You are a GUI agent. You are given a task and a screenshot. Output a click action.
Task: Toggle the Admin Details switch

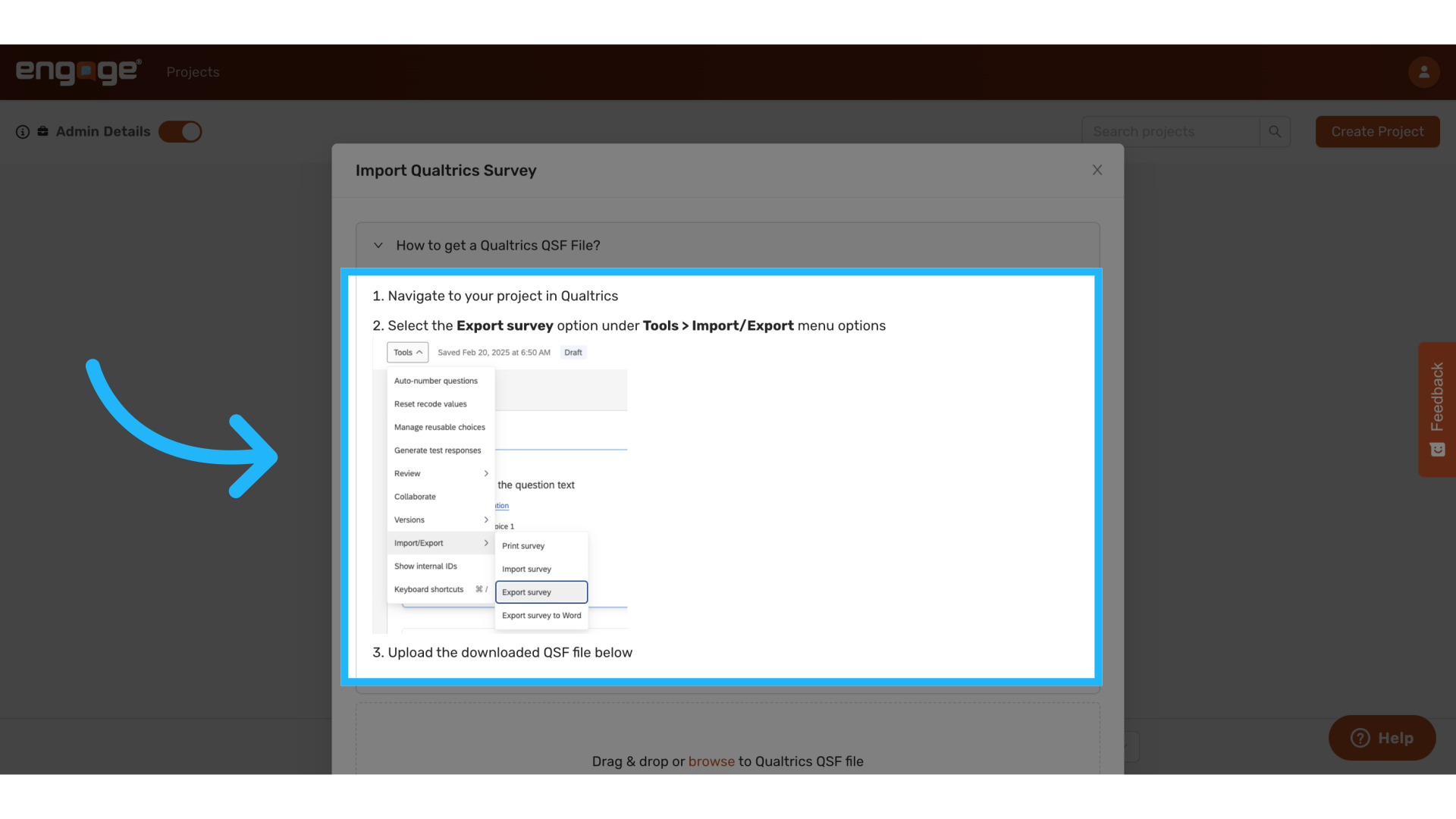click(x=180, y=132)
